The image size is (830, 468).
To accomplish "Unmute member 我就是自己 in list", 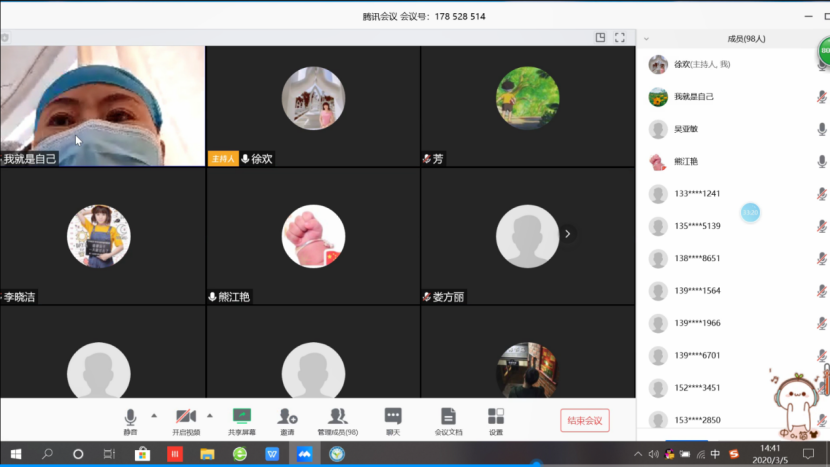I will 821,97.
